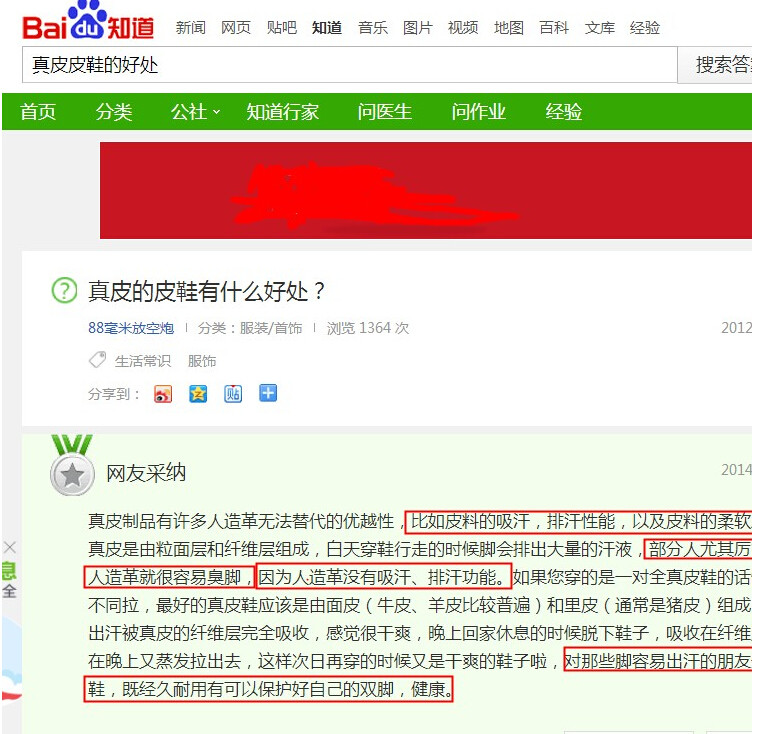Click into the search input field
Viewport: 758px width, 734px height.
(350, 65)
